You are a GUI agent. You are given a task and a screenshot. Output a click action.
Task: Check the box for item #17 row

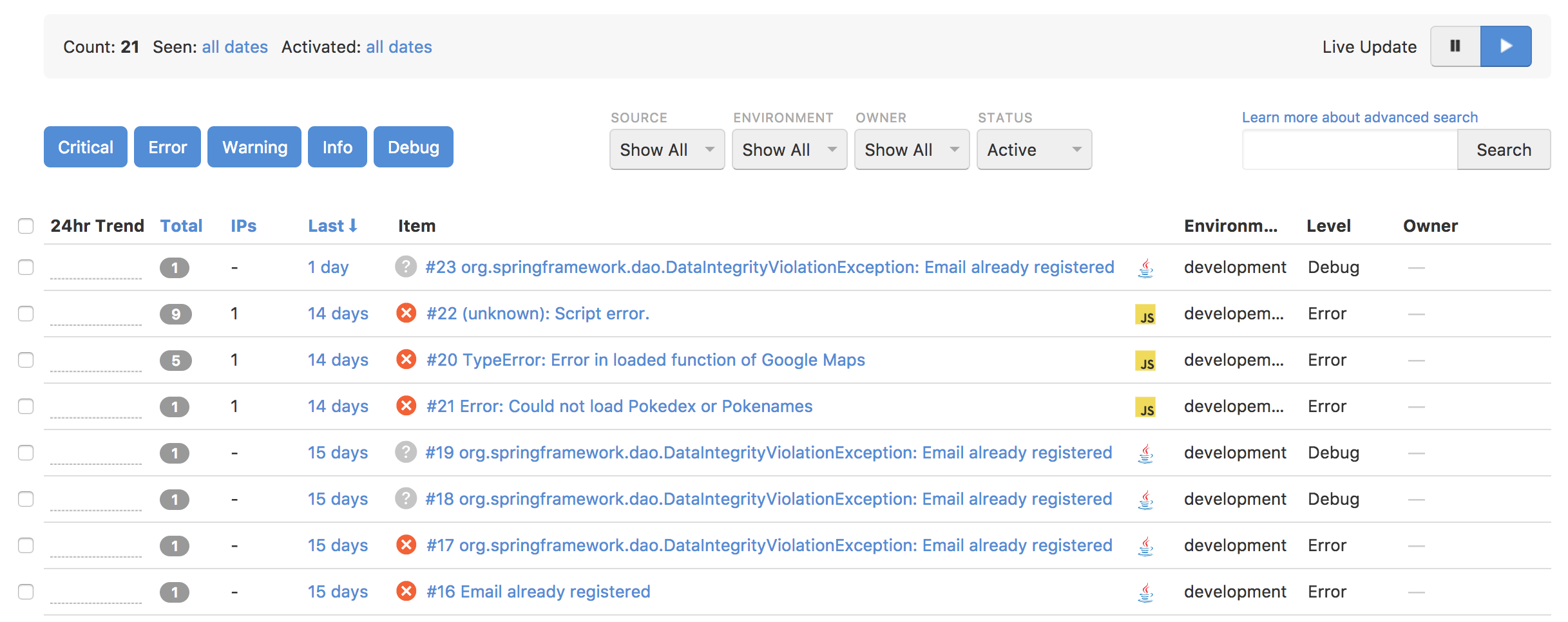point(26,545)
